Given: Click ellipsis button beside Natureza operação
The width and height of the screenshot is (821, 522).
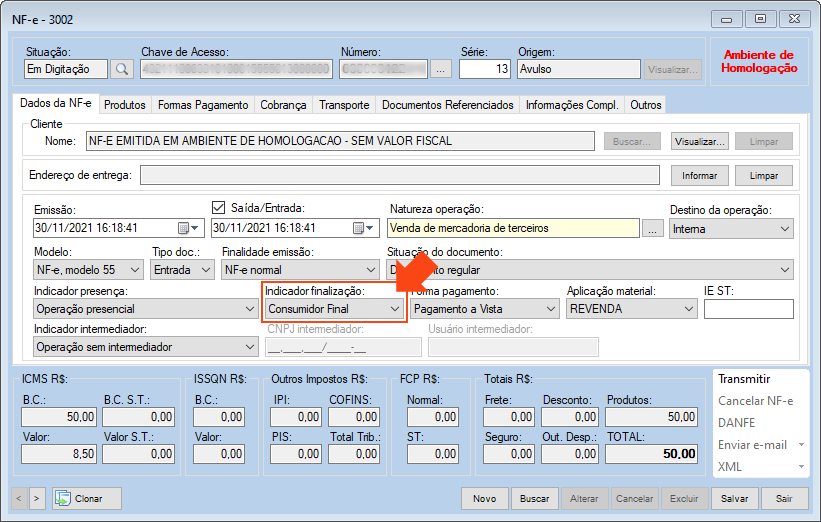Looking at the screenshot, I should click(652, 229).
